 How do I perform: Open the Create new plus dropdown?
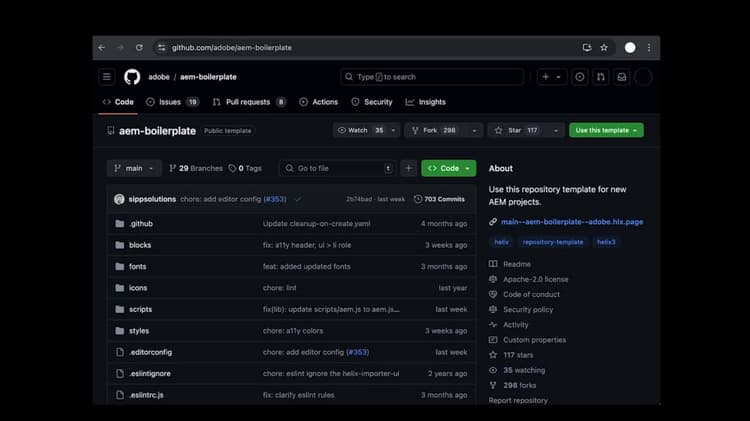[551, 77]
